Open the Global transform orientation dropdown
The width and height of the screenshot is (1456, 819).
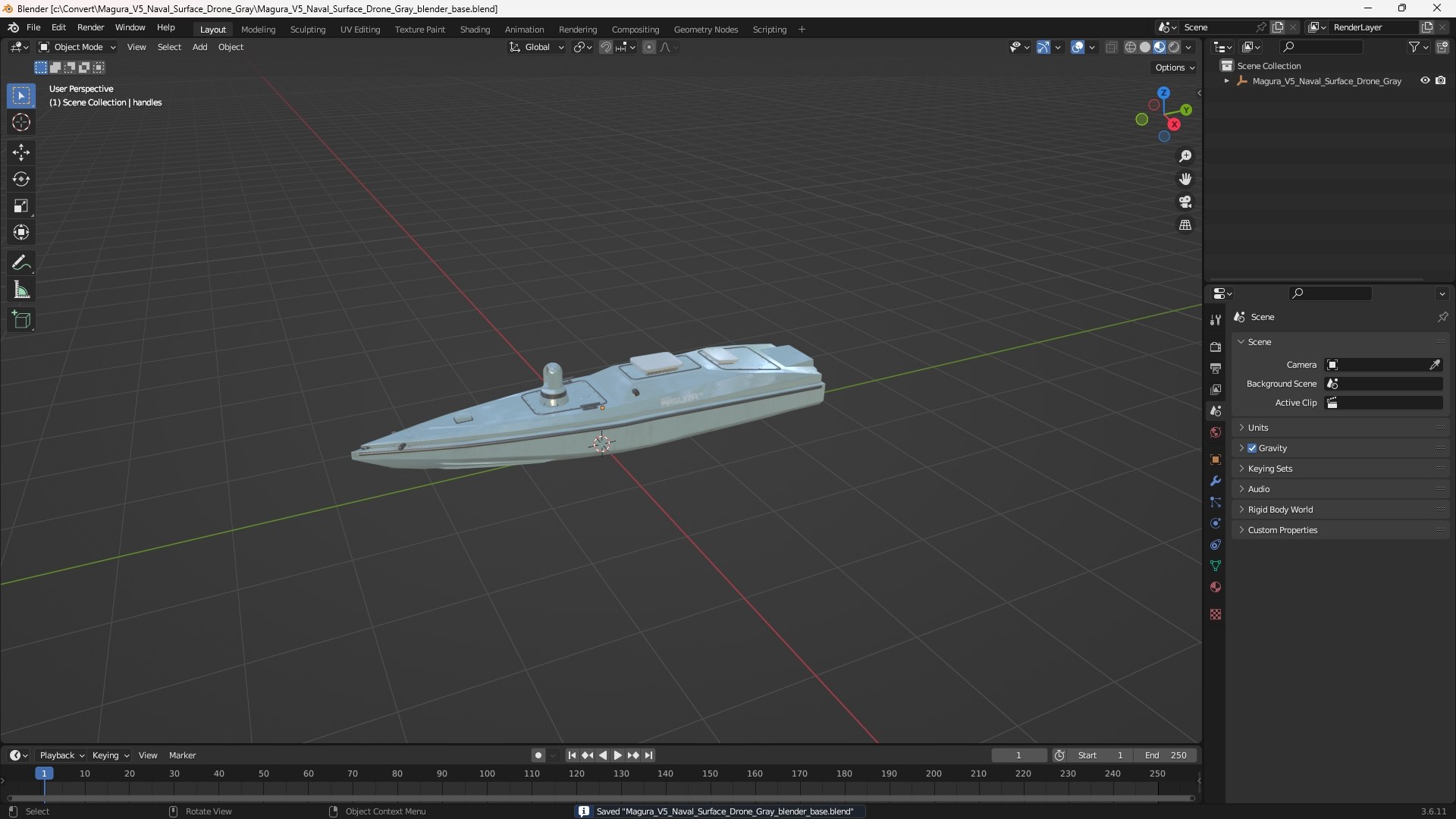(x=536, y=47)
